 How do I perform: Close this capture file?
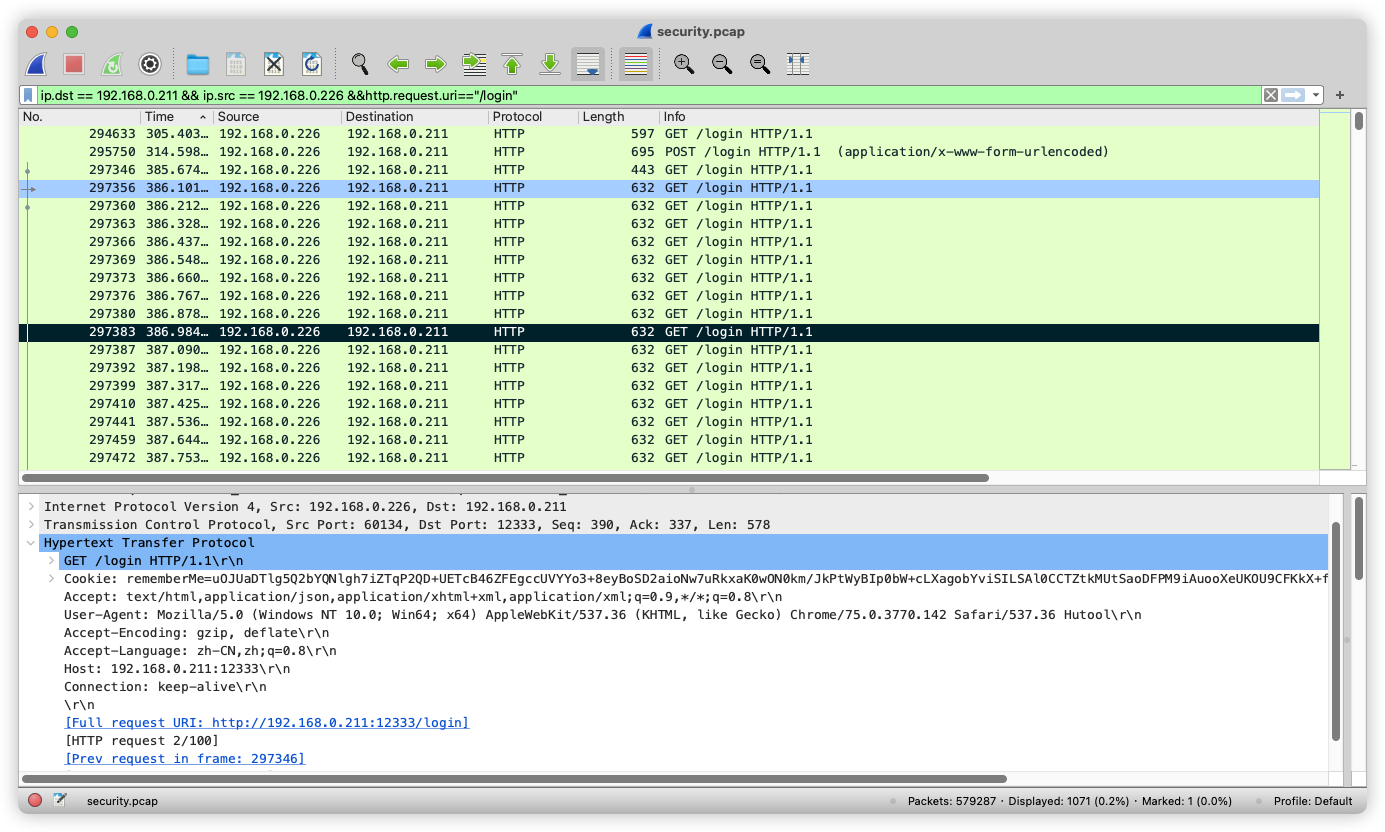click(x=274, y=64)
